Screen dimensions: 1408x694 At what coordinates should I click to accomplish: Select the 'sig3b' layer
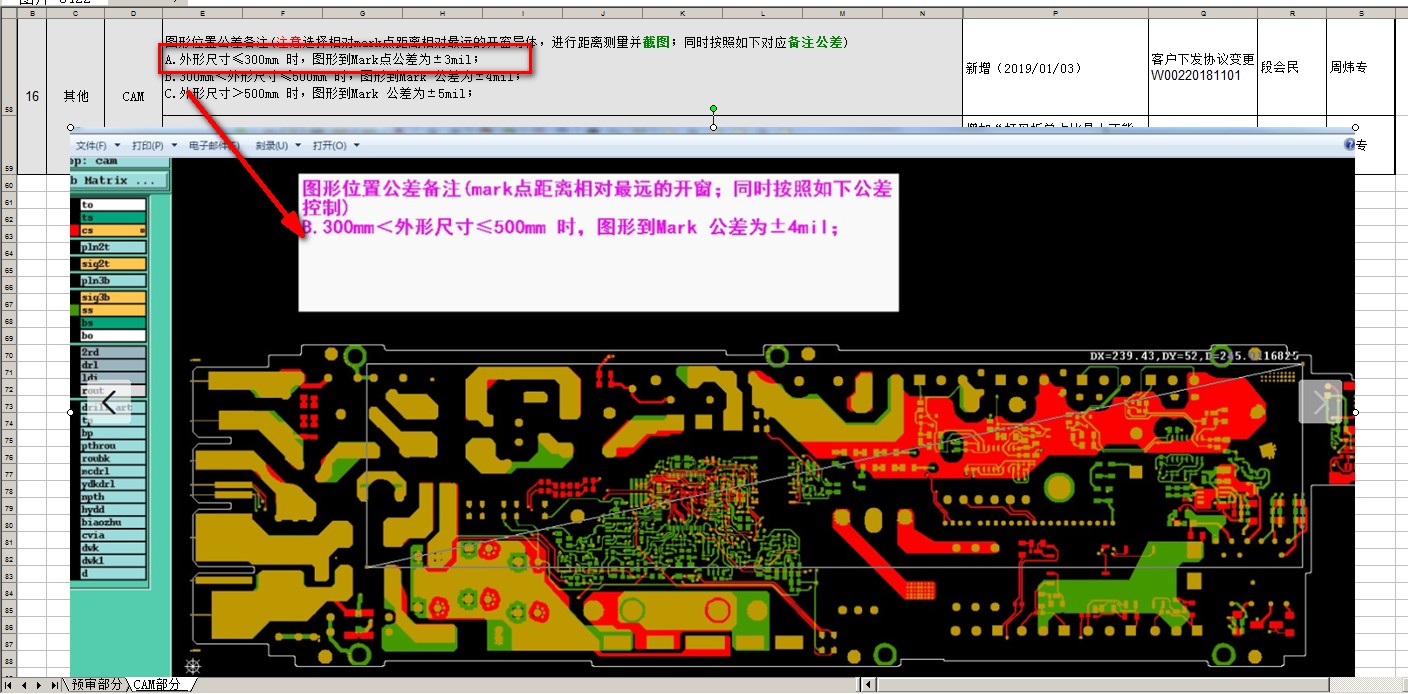[x=113, y=298]
